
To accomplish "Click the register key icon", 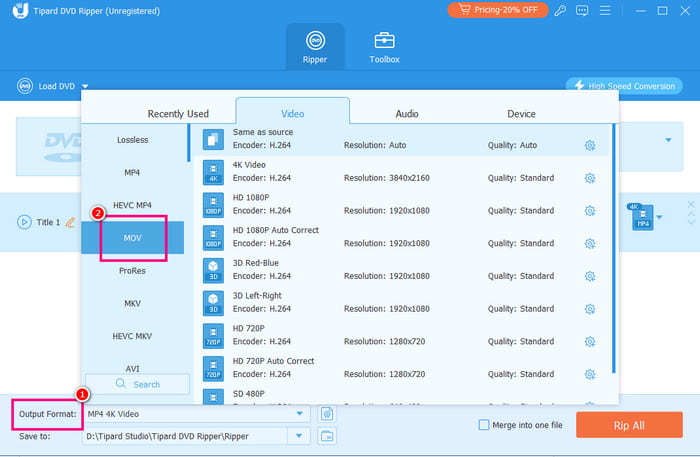I will (x=560, y=10).
